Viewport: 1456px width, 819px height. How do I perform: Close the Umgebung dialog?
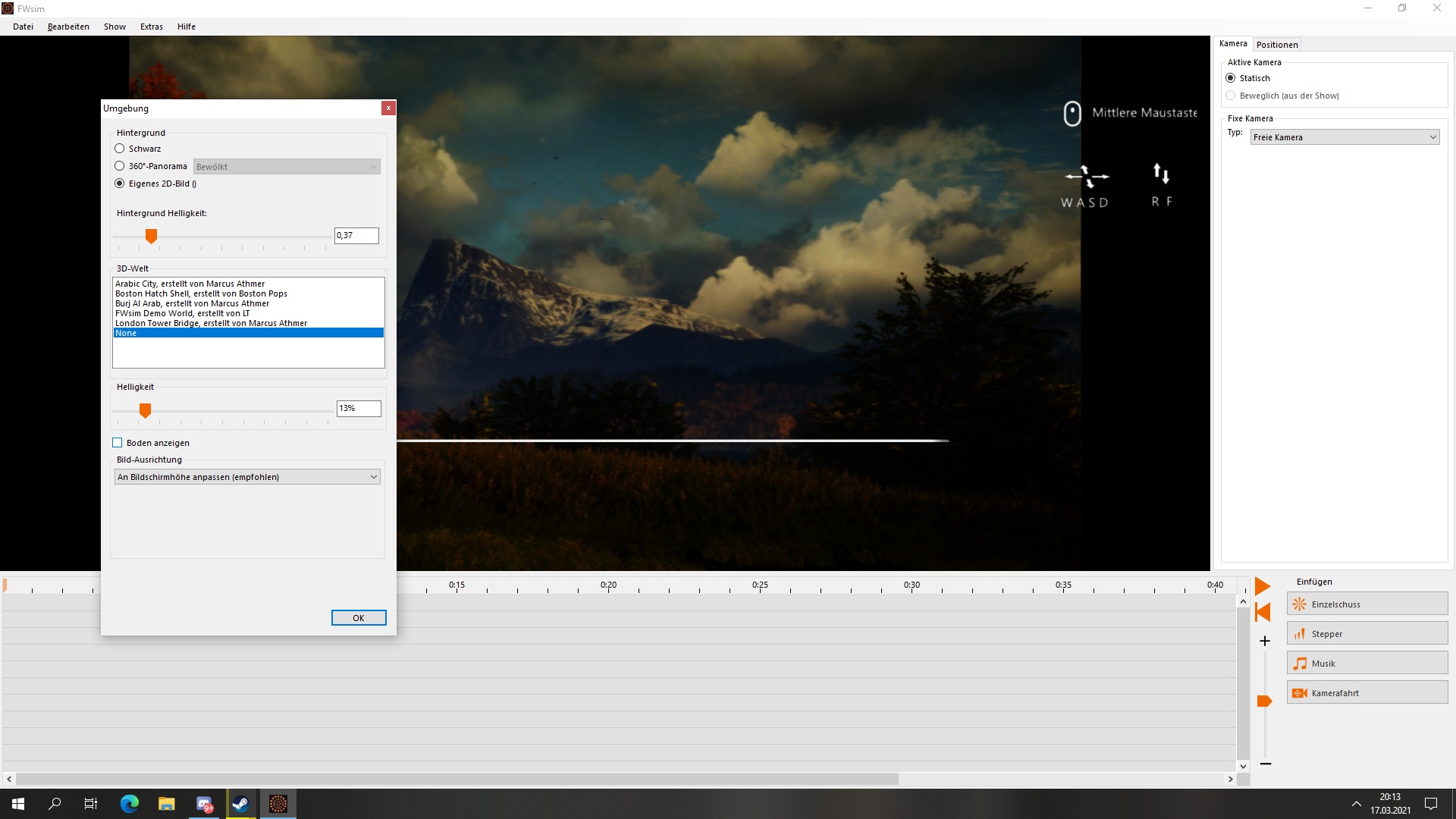[388, 108]
